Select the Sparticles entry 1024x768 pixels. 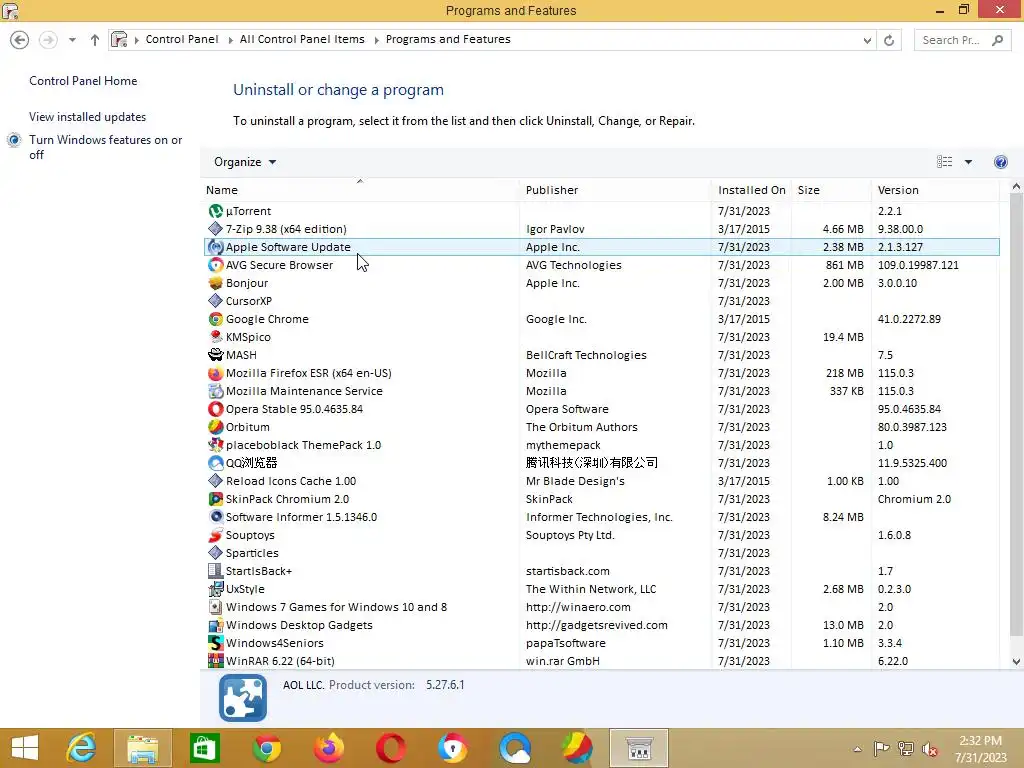pyautogui.click(x=601, y=553)
